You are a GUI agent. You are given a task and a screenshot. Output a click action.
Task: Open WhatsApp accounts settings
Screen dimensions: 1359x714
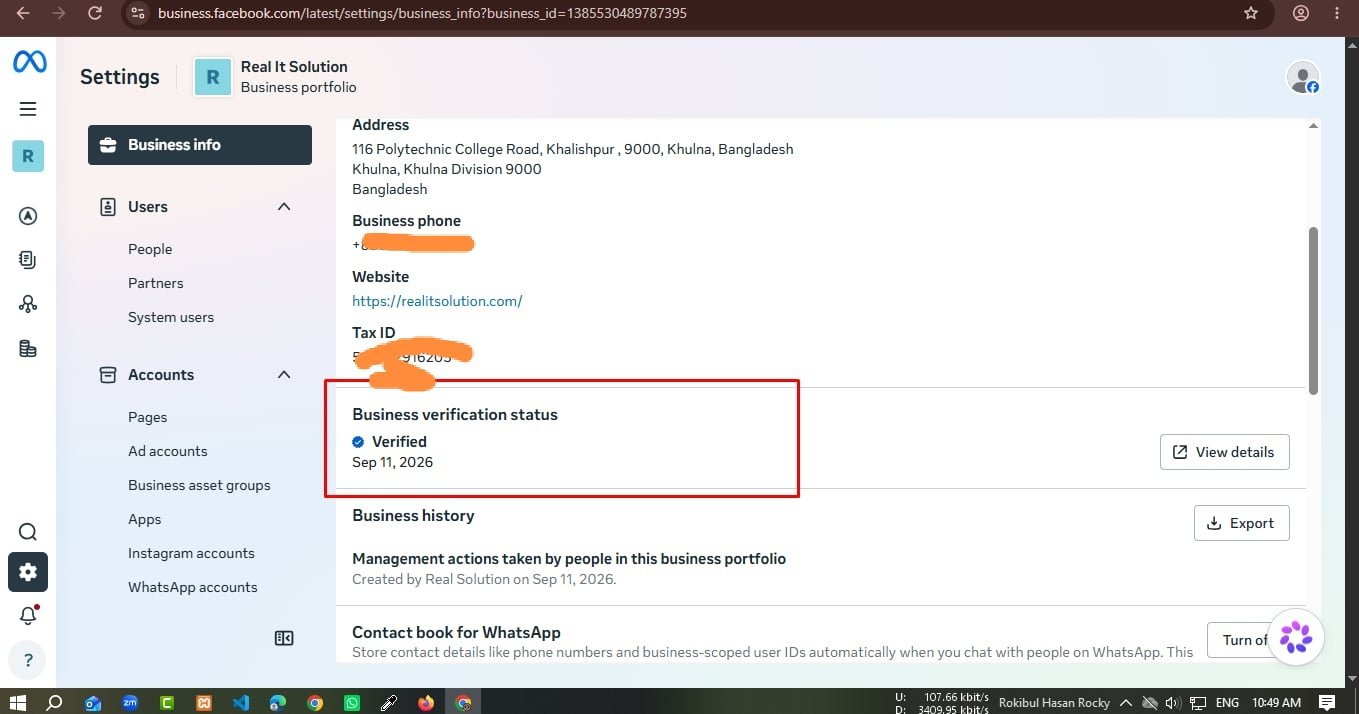pos(193,587)
